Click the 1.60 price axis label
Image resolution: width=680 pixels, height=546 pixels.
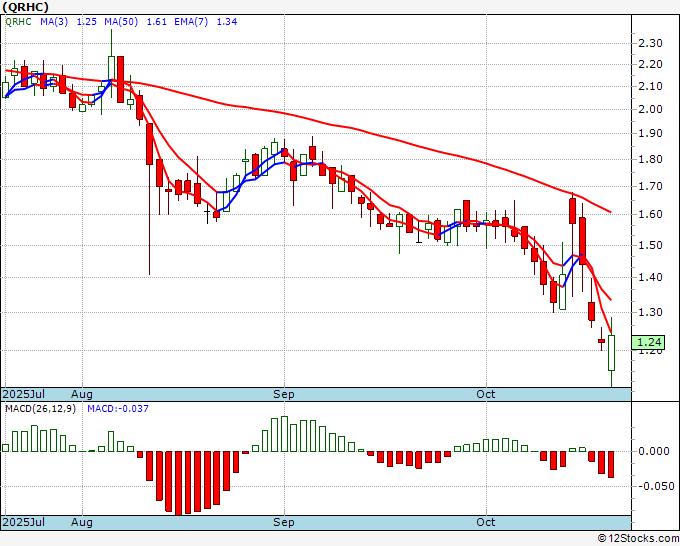click(651, 215)
